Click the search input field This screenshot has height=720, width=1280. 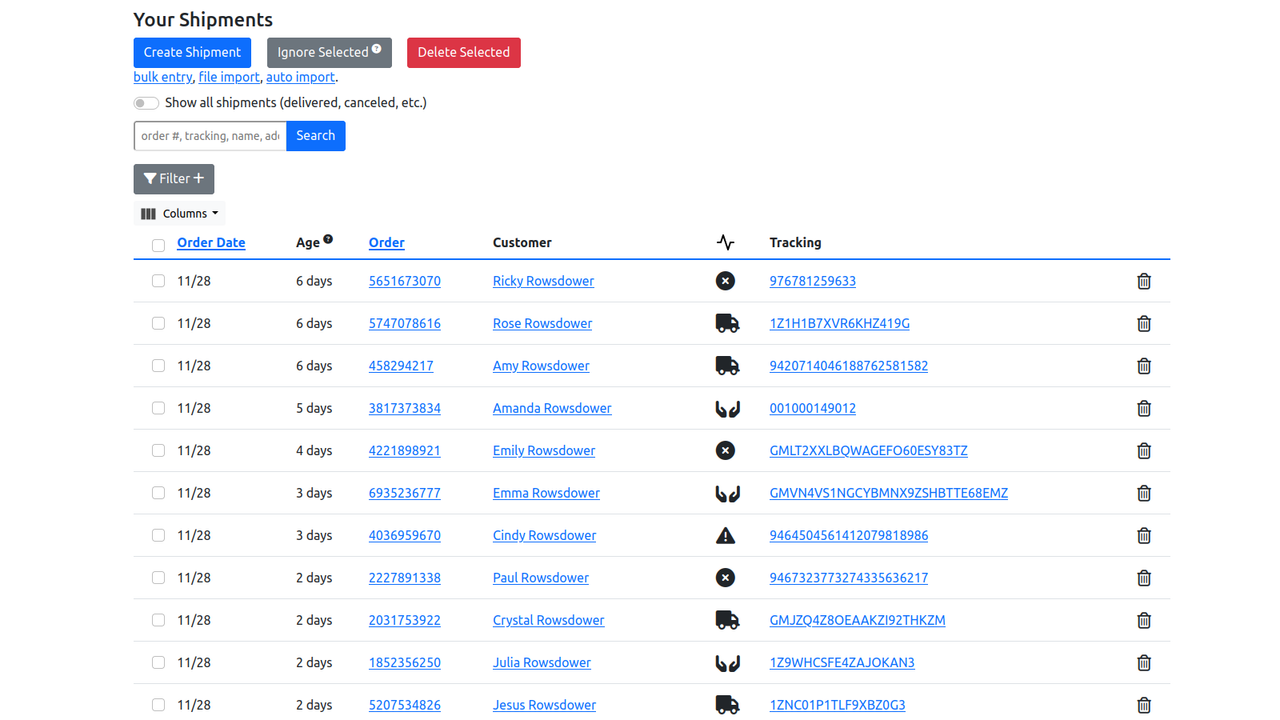(209, 135)
